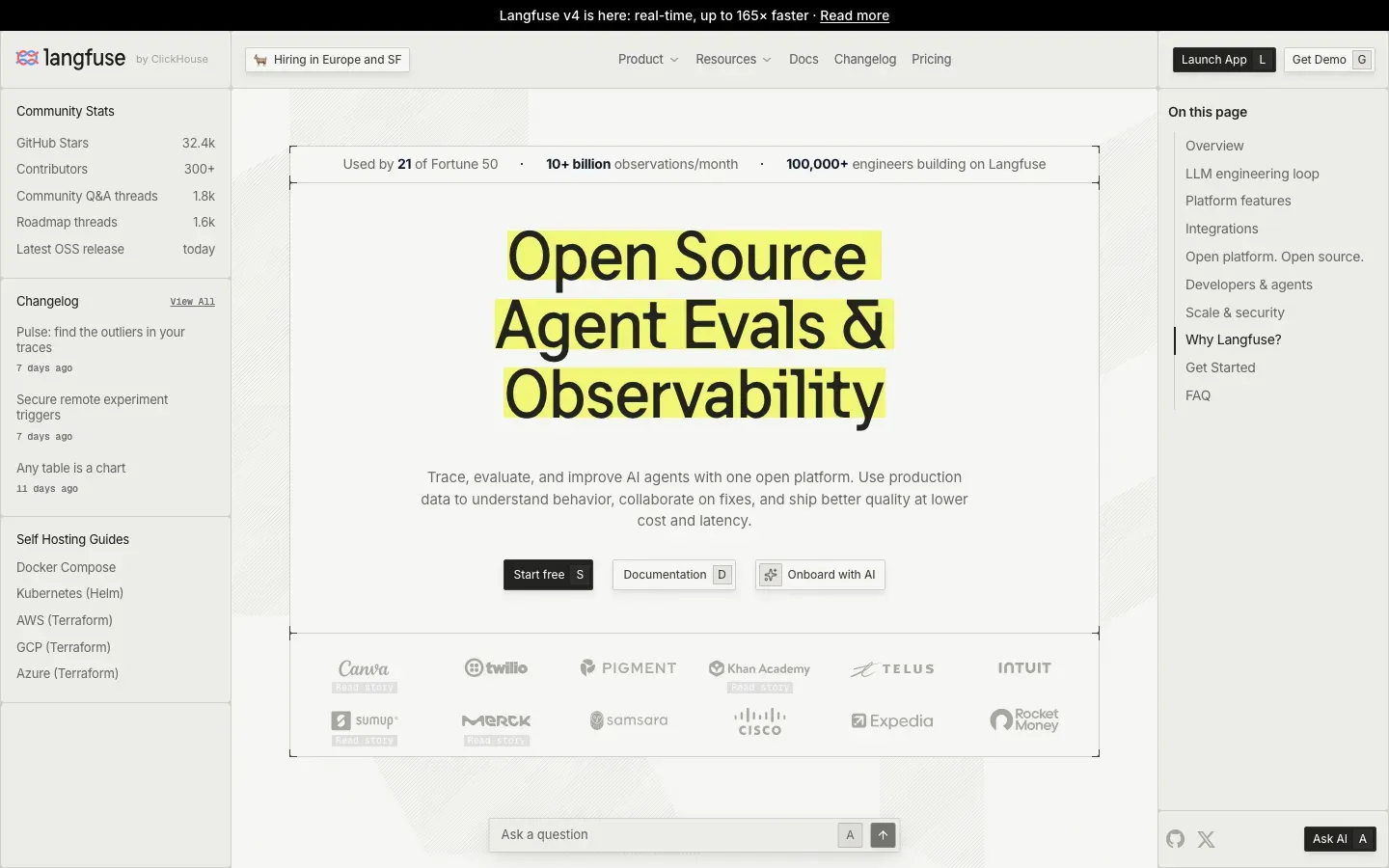Jump to FAQ section

1198,395
